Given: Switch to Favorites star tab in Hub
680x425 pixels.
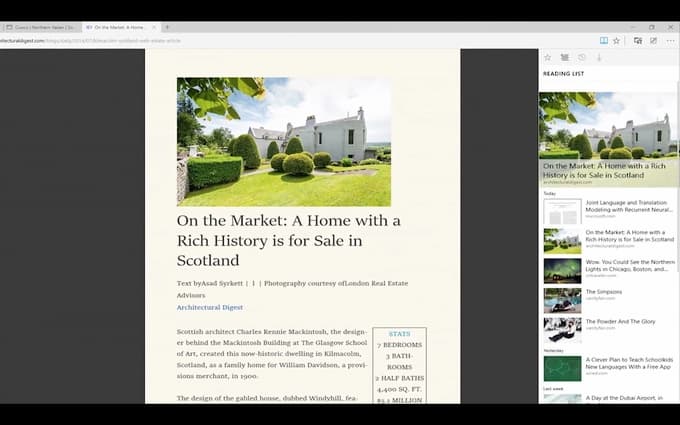Looking at the screenshot, I should click(x=547, y=57).
